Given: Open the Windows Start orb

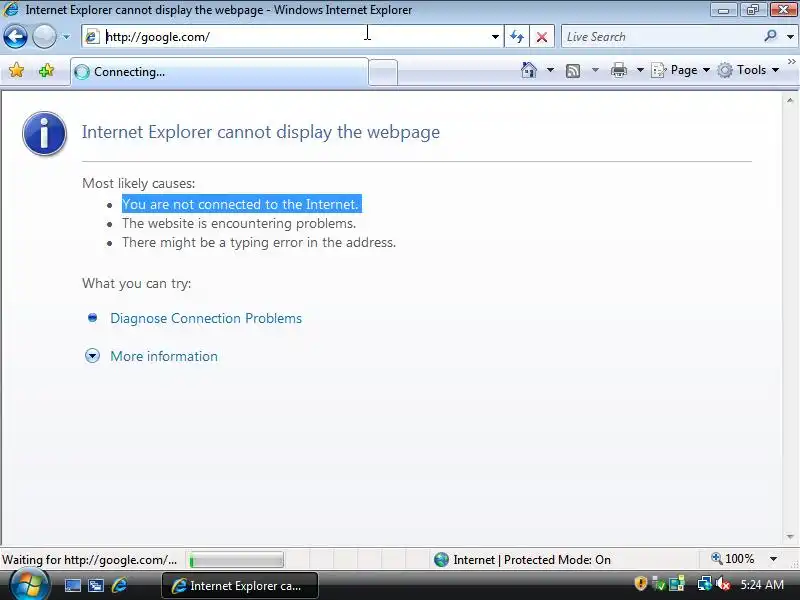Looking at the screenshot, I should (x=28, y=585).
